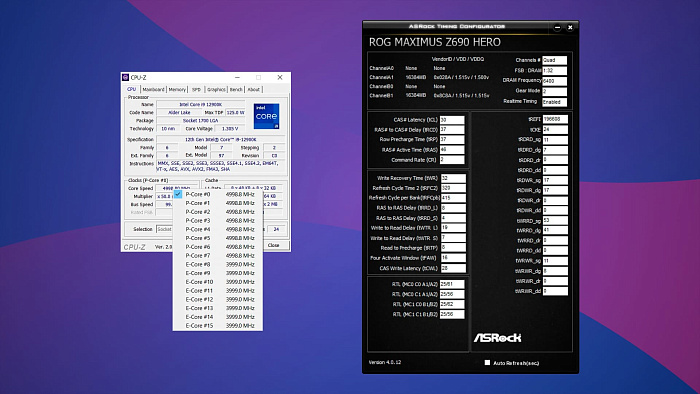
Task: Choose P-Core #4 from the core list
Action: [218, 229]
